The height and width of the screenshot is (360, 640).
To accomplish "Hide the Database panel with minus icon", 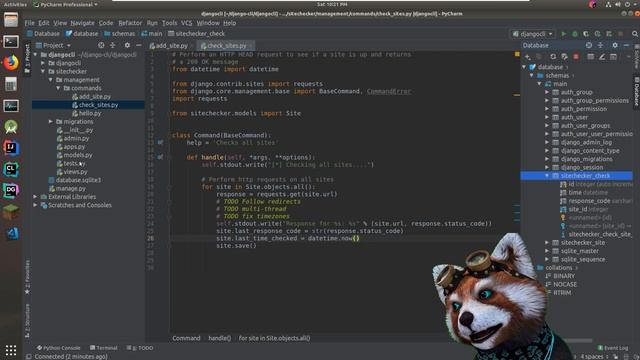I will pos(627,45).
